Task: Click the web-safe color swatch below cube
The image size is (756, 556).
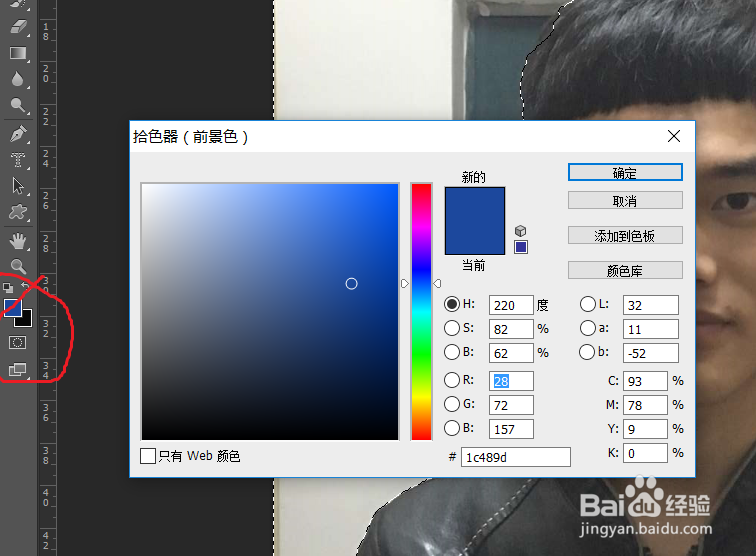Action: point(521,247)
